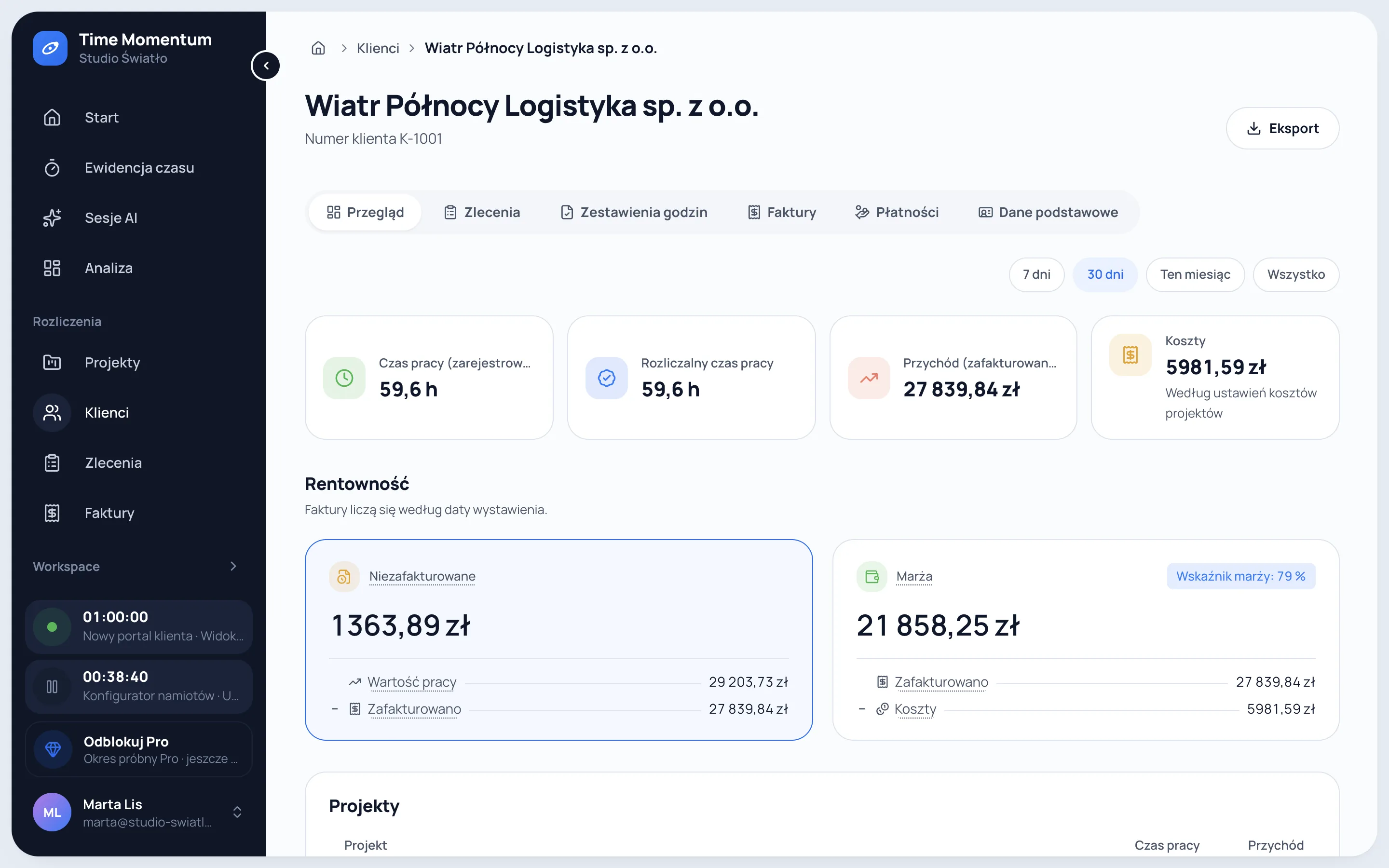1389x868 pixels.
Task: Switch to the Faktury tab
Action: 782,212
